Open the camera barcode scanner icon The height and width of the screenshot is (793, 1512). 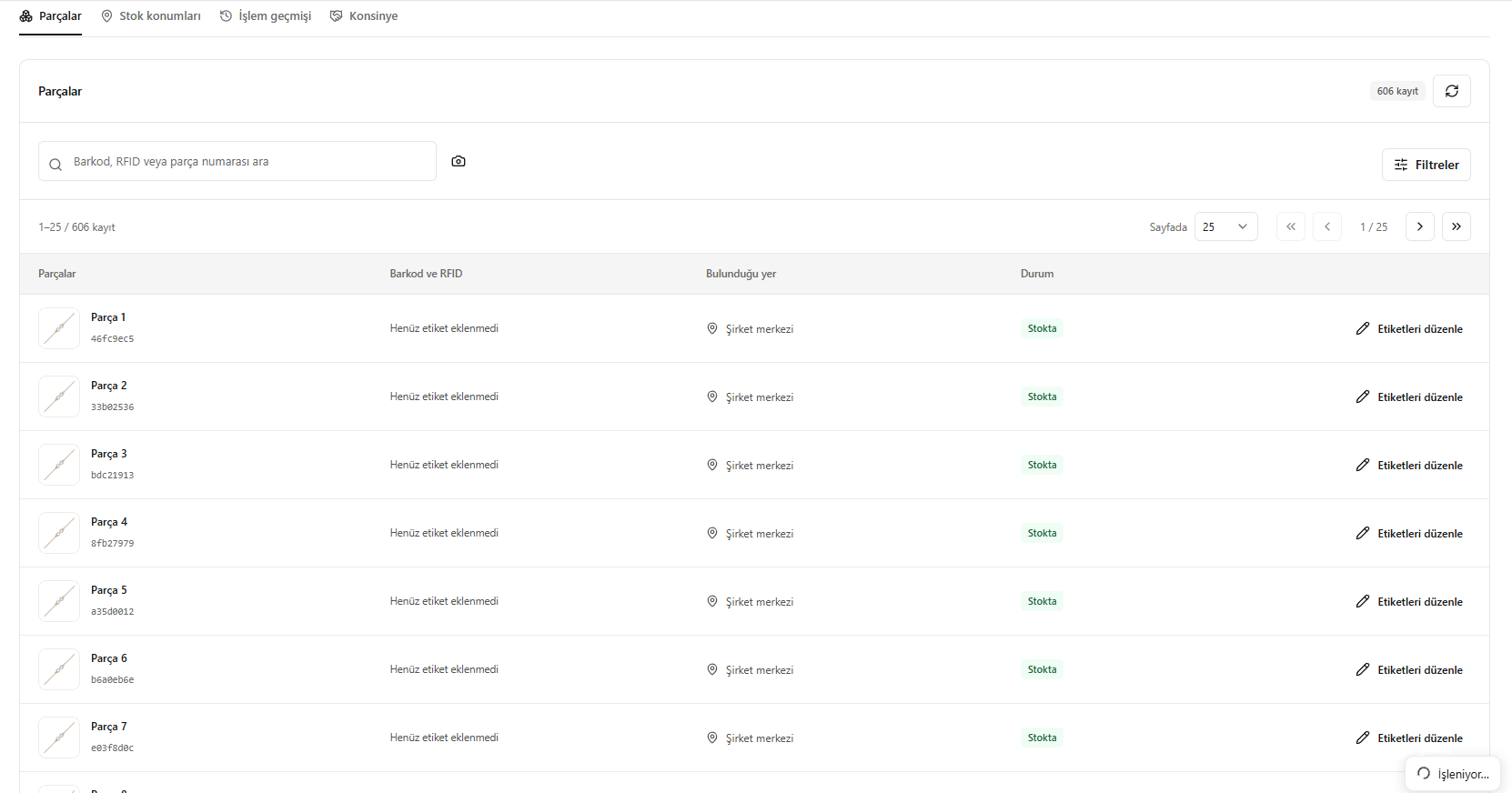[x=459, y=161]
